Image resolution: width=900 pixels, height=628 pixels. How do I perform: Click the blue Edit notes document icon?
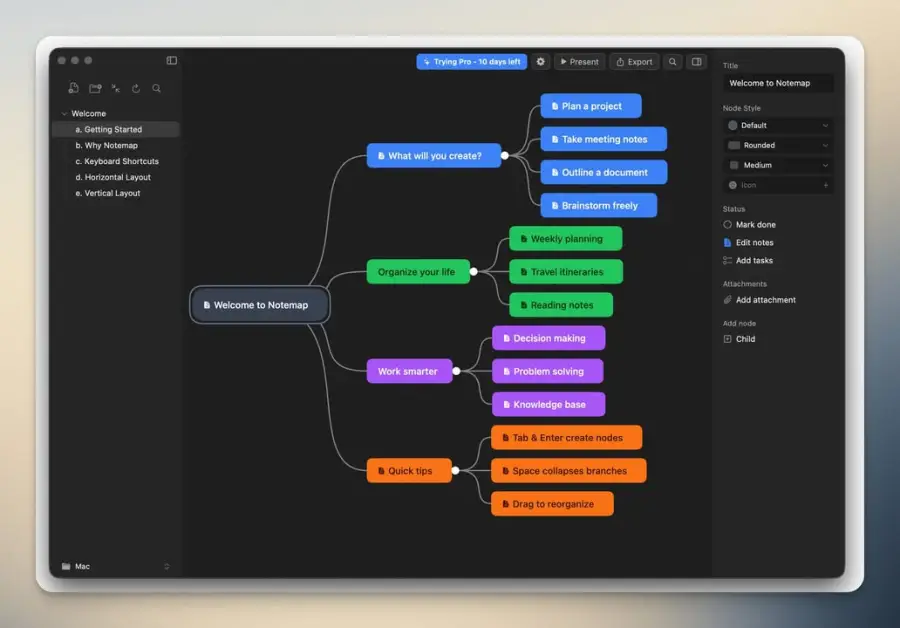727,243
